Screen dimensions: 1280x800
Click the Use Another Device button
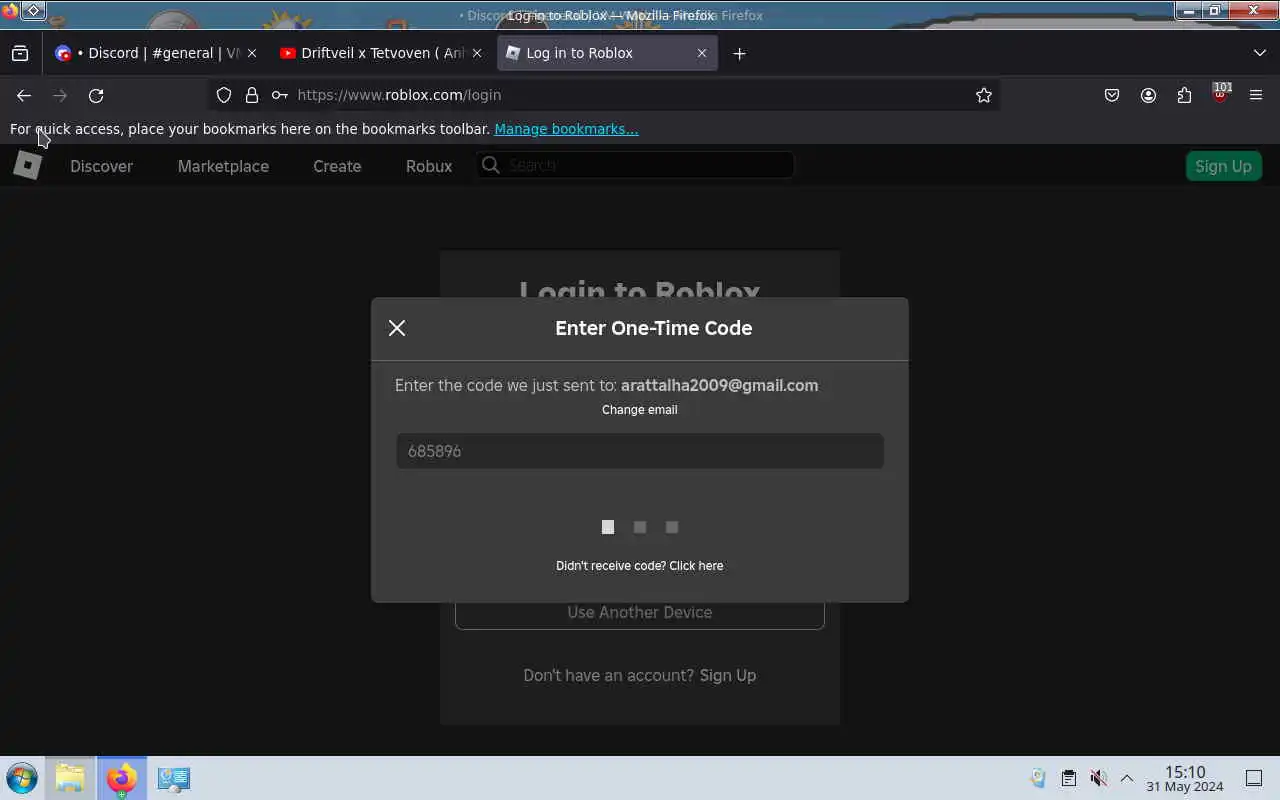[640, 612]
